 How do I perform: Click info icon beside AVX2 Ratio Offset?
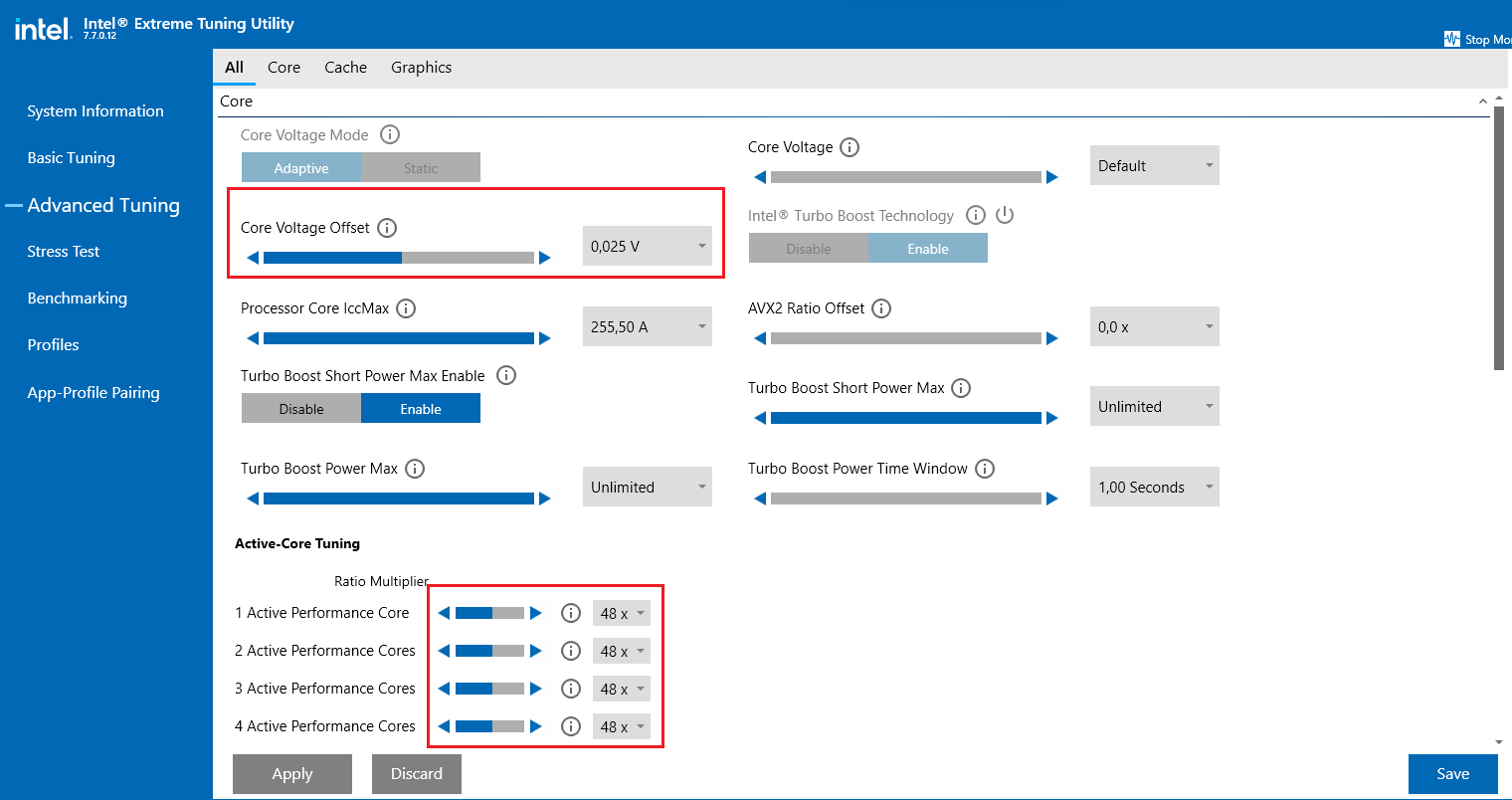(881, 308)
